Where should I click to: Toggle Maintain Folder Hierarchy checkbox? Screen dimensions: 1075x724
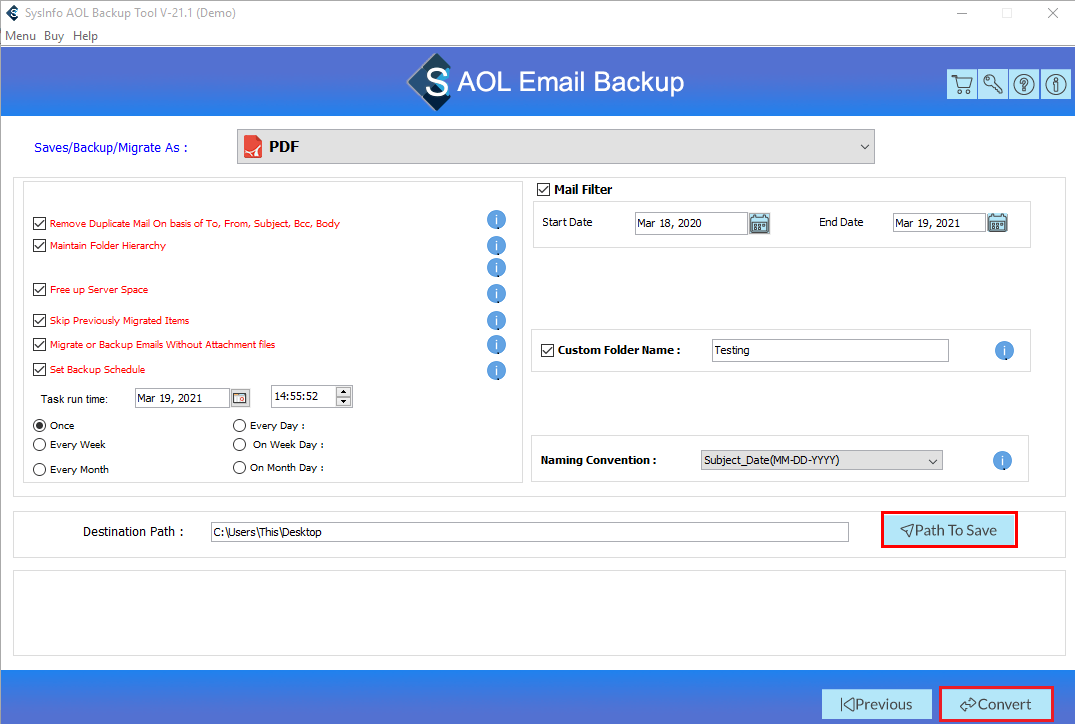point(40,246)
